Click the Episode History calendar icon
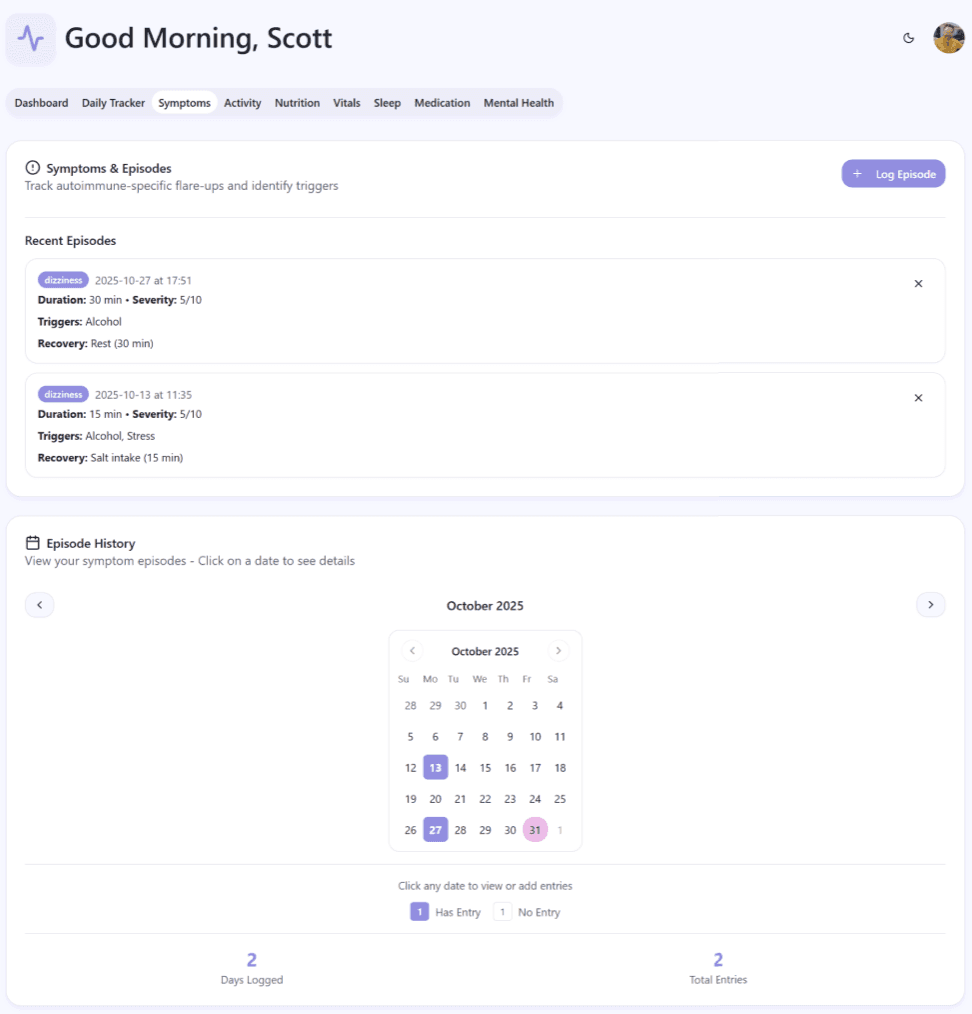972x1014 pixels. 32,543
